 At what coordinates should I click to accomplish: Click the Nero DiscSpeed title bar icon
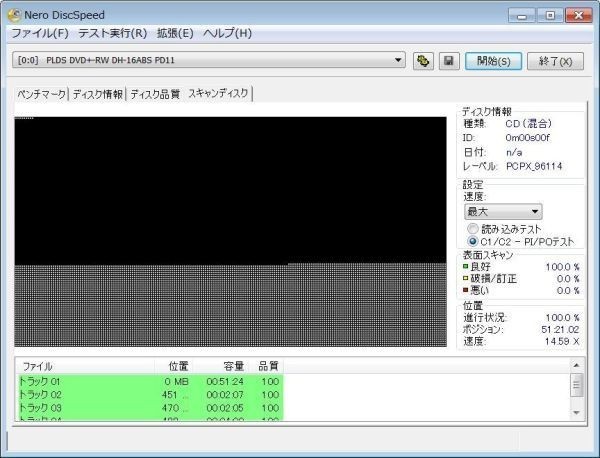point(14,15)
